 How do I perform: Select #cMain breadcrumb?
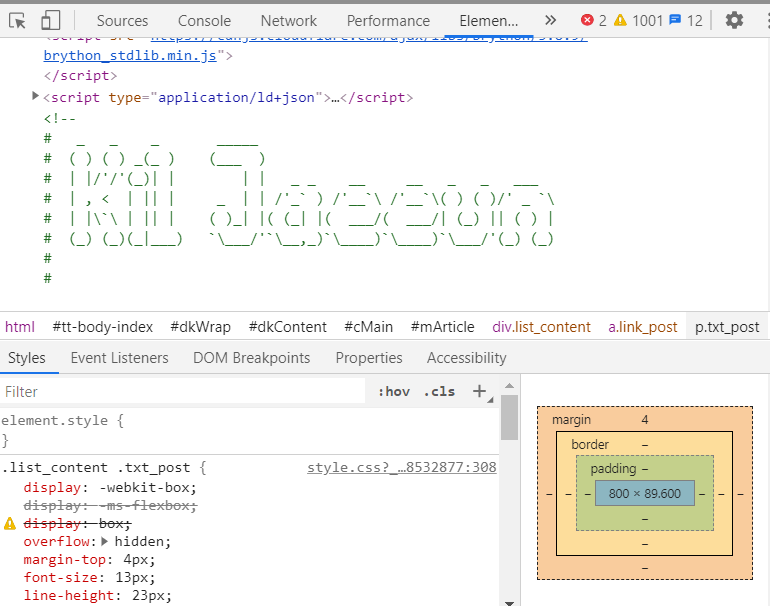tap(368, 327)
